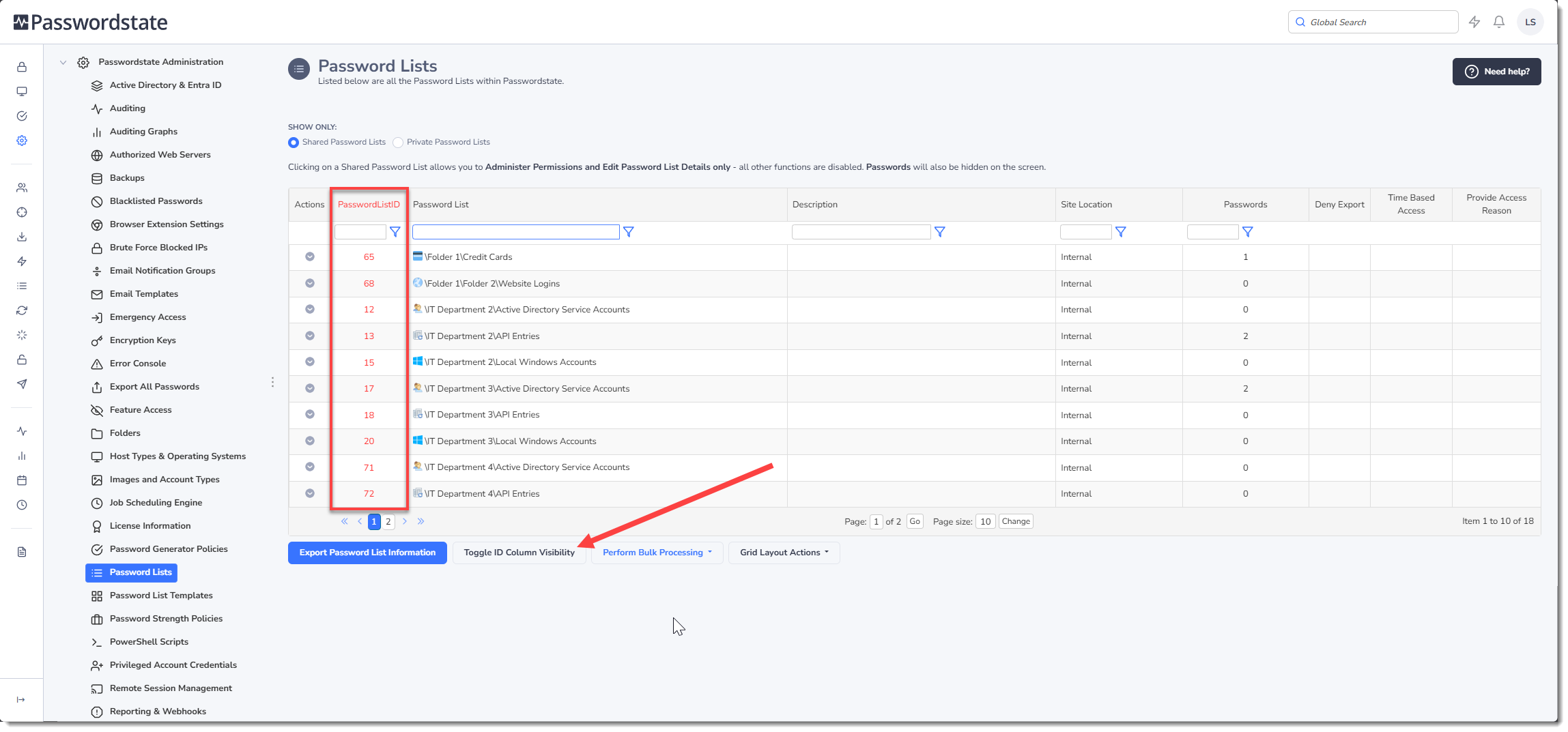Click the paper plane icon in left rail
The width and height of the screenshot is (1568, 732).
pyautogui.click(x=22, y=384)
